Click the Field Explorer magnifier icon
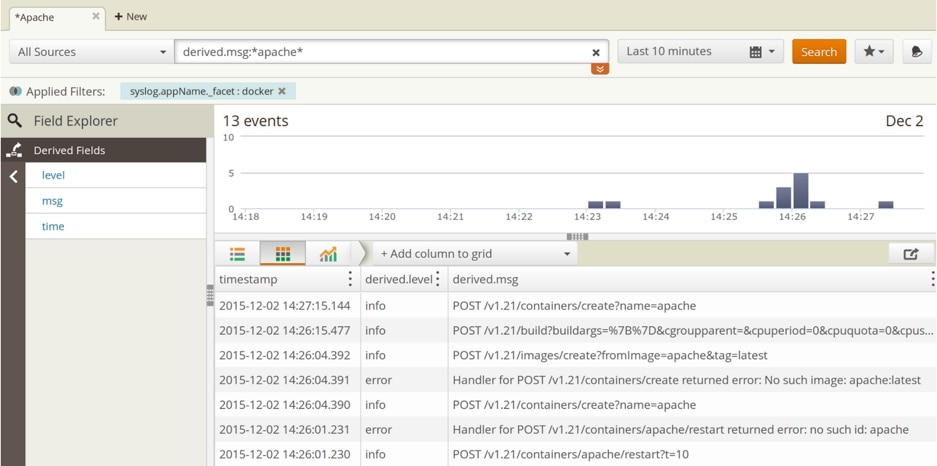The image size is (937, 466). point(14,121)
